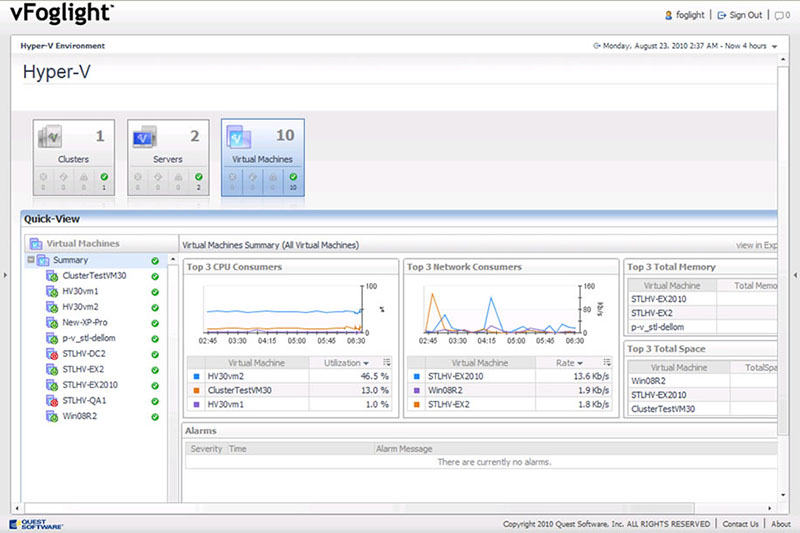Click the foglight user icon
Screen dimensions: 800x533
[x=668, y=15]
